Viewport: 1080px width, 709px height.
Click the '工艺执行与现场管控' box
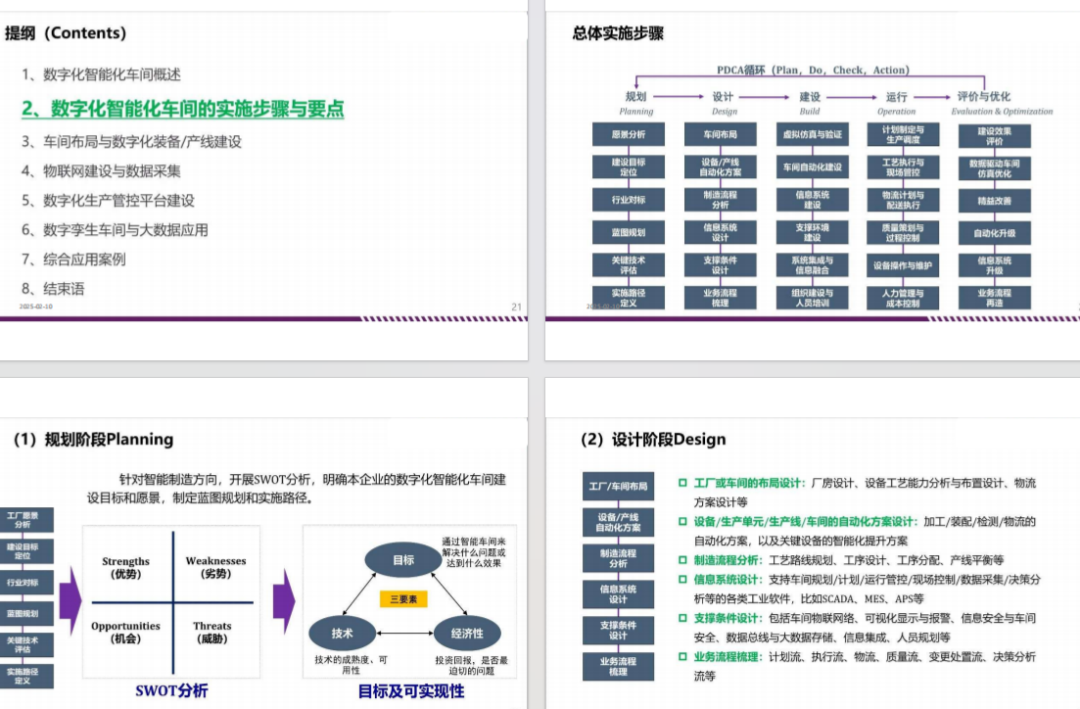(x=903, y=167)
